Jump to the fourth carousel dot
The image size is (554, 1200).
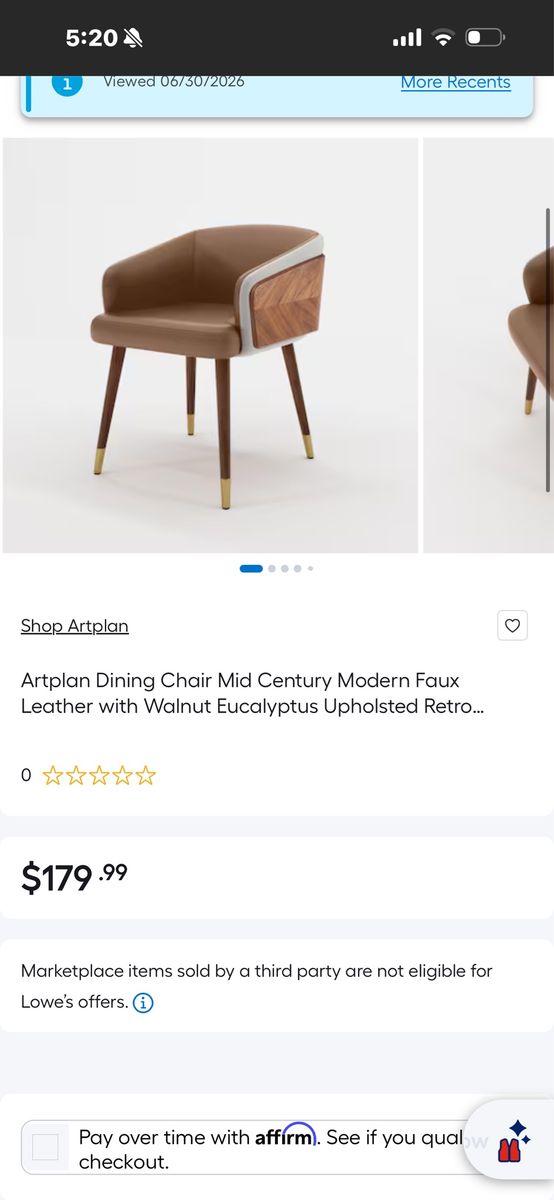coord(298,568)
